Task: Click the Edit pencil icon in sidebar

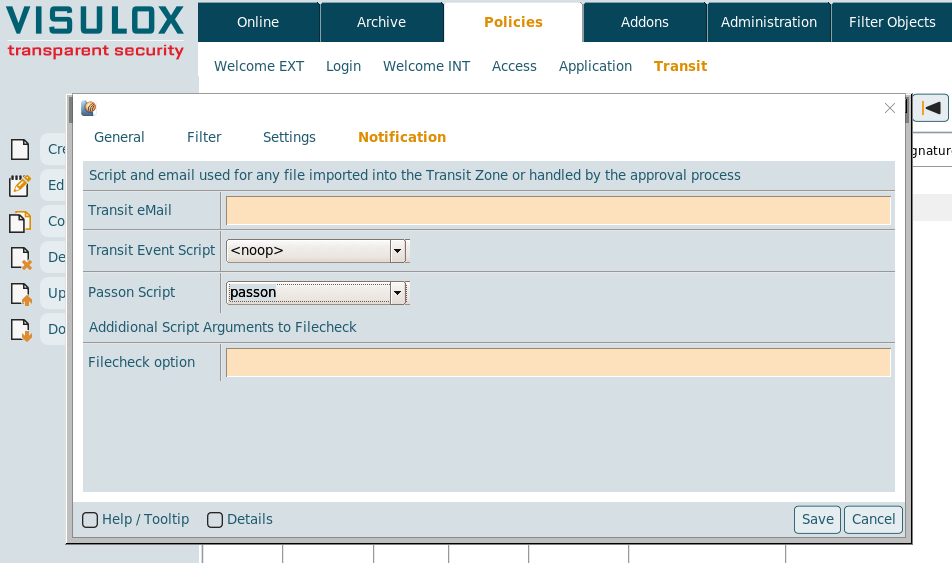Action: (x=20, y=185)
